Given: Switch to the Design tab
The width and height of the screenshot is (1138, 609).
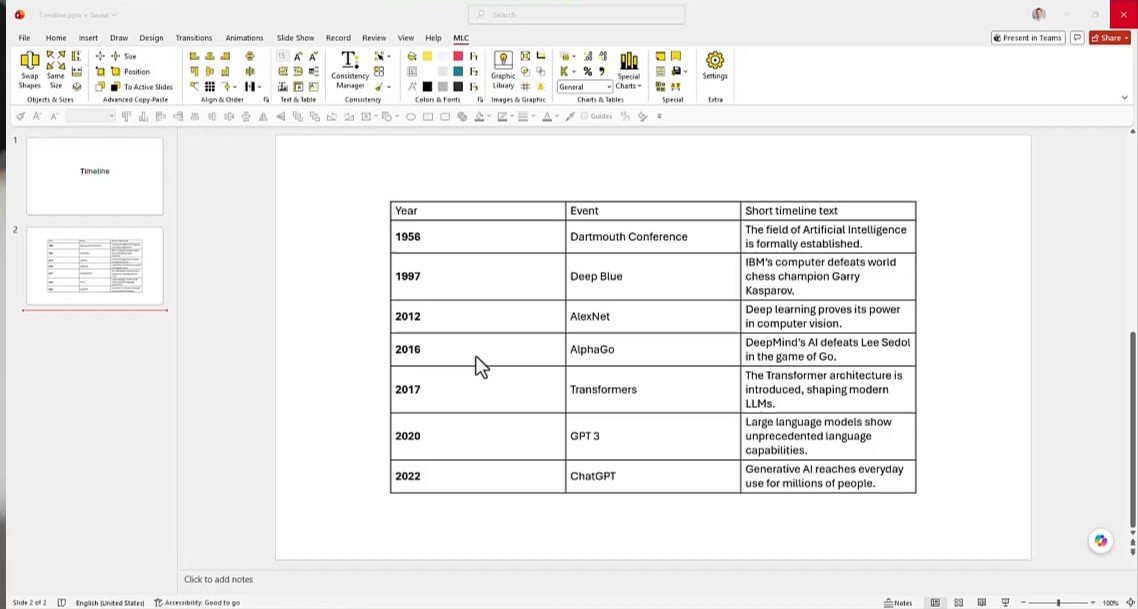Looking at the screenshot, I should click(x=151, y=38).
